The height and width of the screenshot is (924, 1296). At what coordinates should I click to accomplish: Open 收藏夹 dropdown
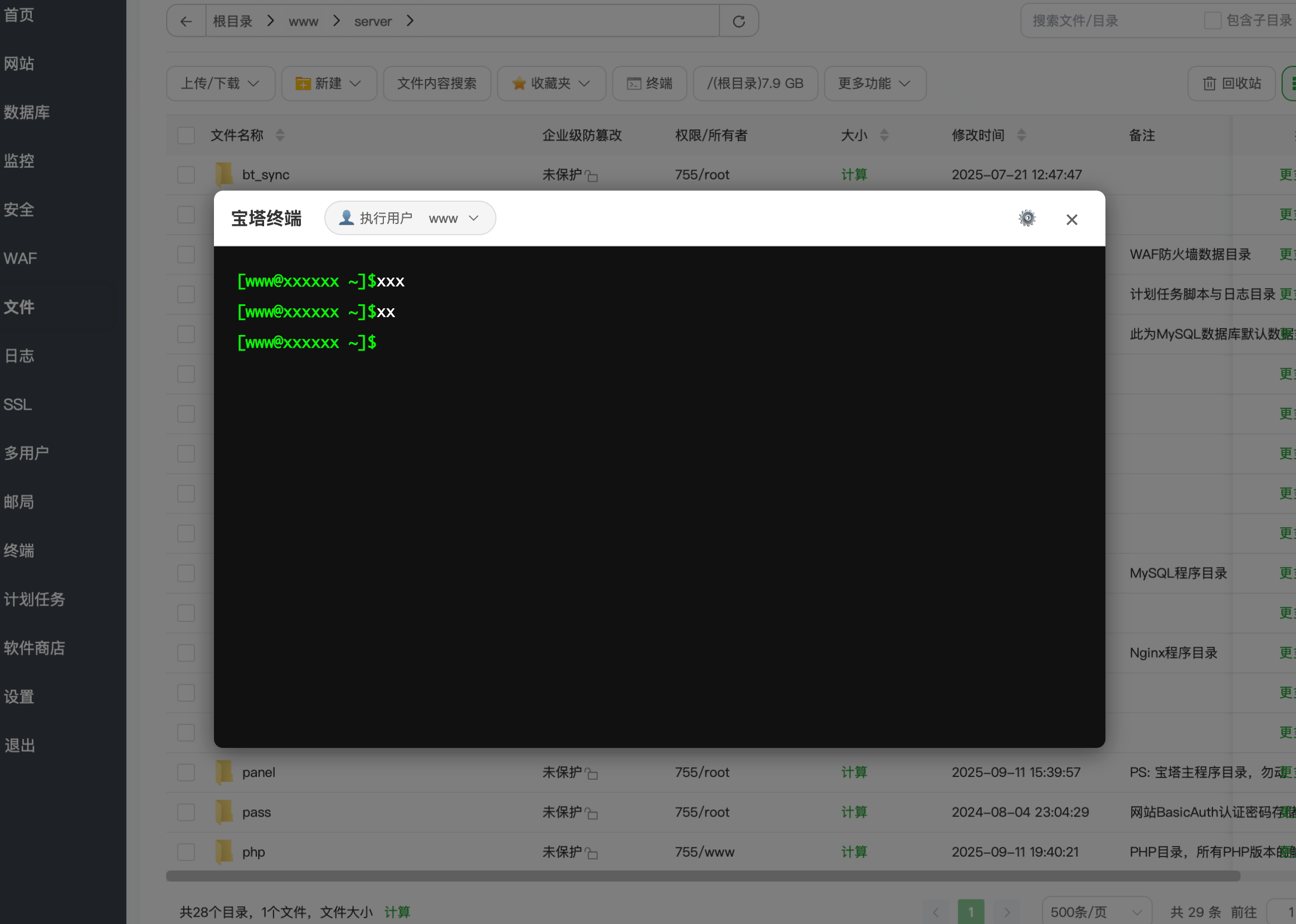pos(552,84)
